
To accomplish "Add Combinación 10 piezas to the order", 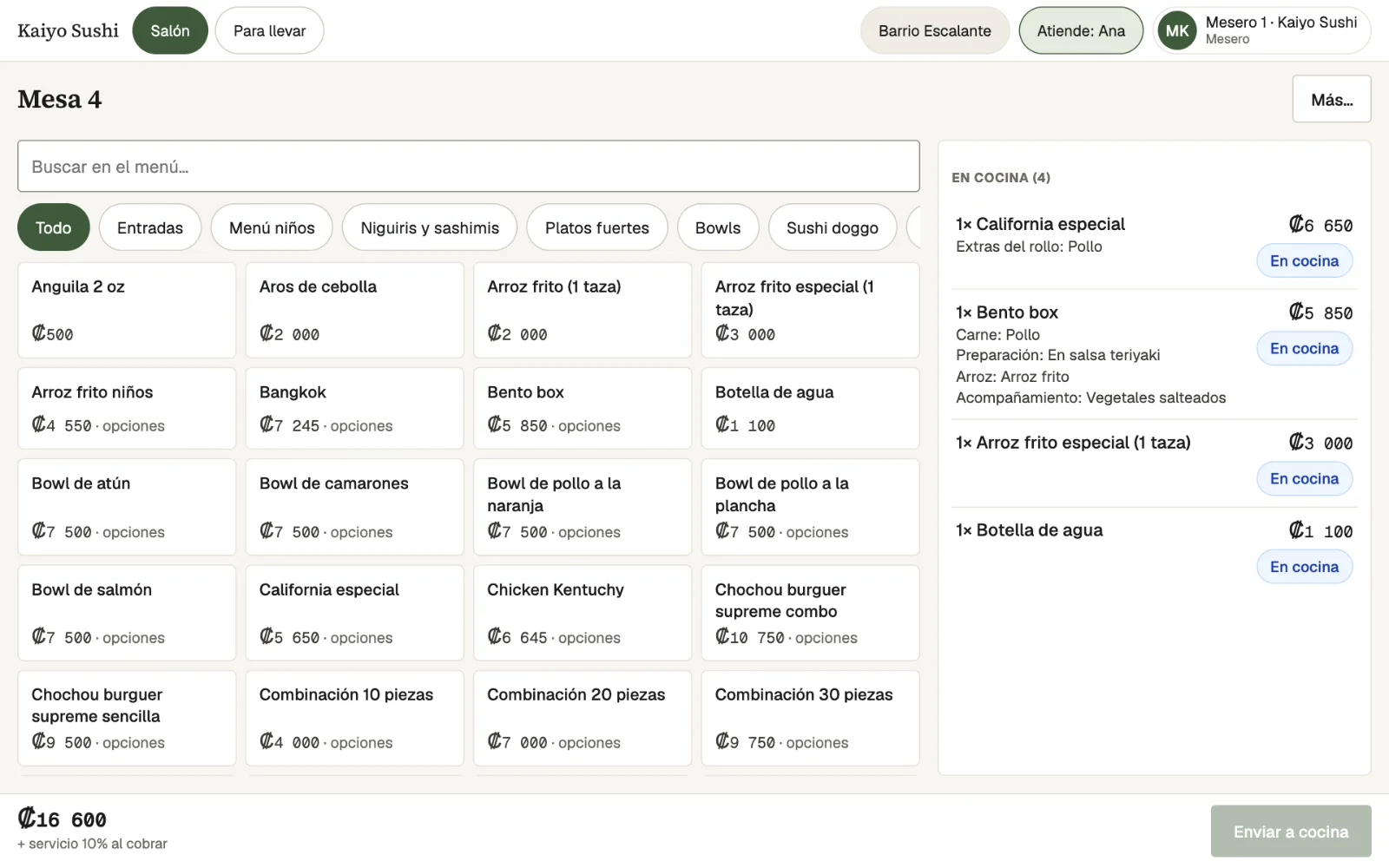I will coord(355,718).
